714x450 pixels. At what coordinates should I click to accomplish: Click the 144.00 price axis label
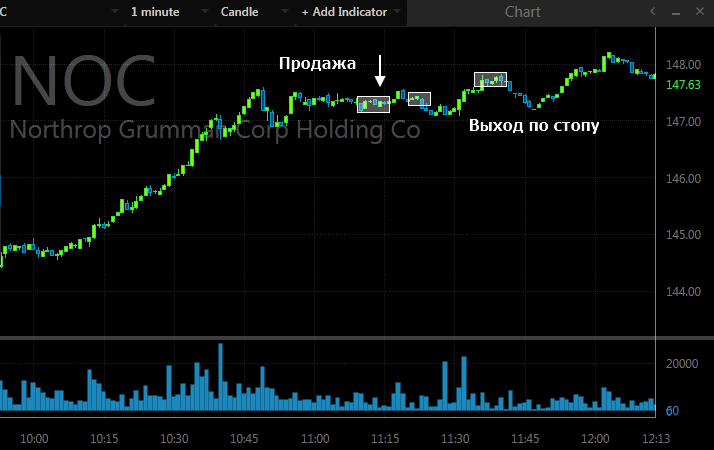tap(683, 292)
